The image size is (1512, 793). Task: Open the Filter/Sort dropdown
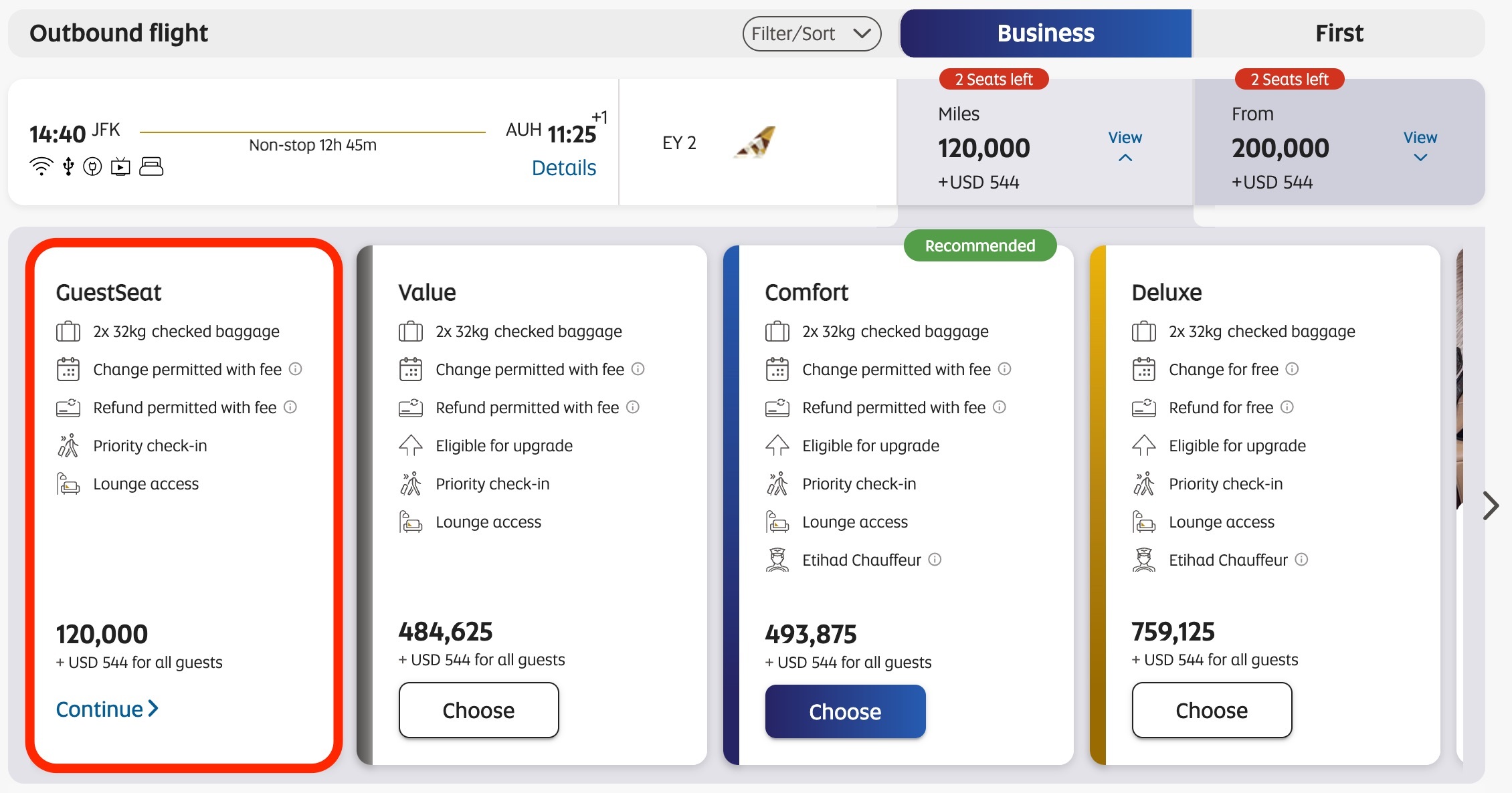812,33
